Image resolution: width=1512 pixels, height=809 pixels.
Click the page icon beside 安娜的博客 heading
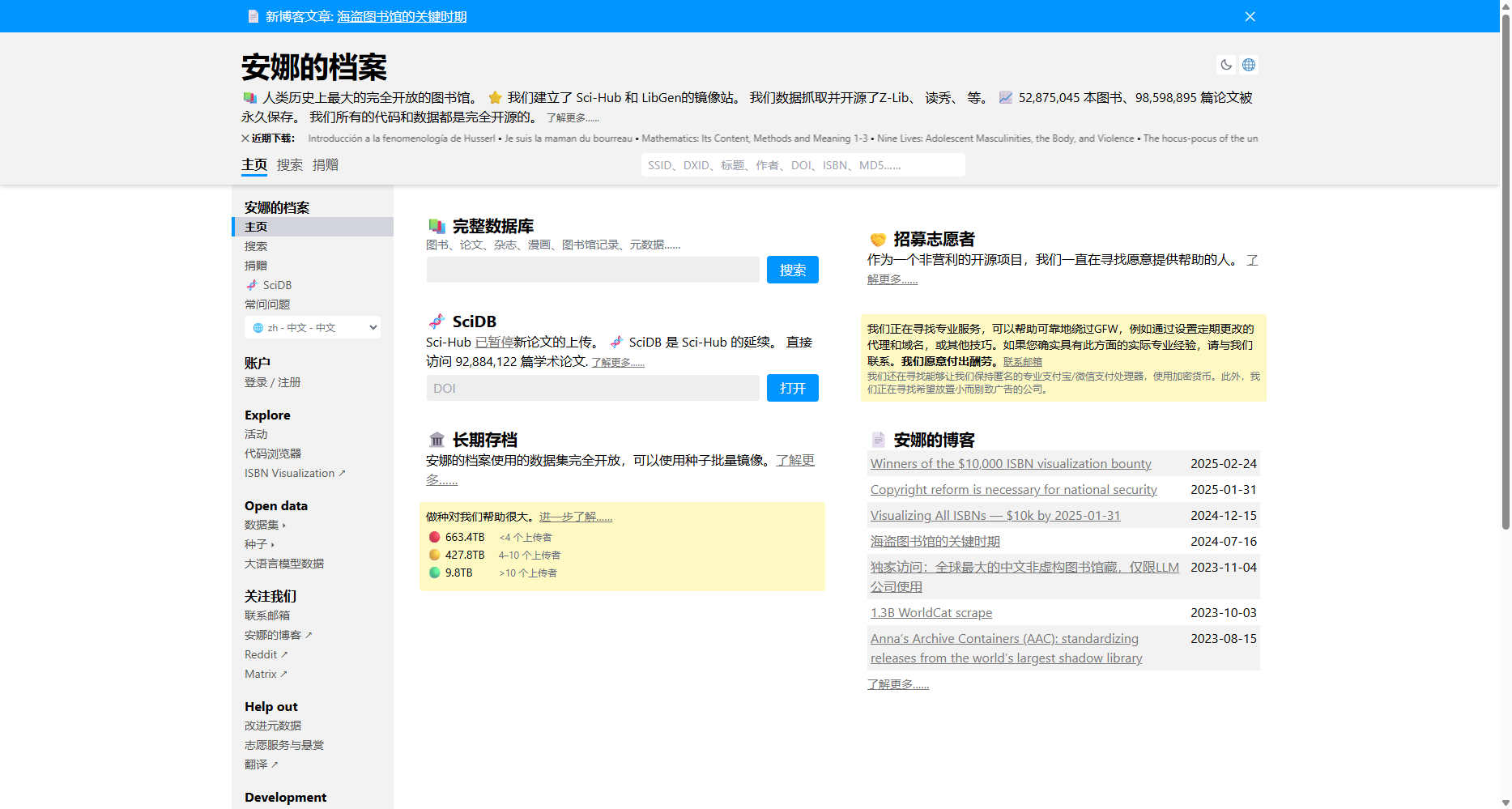pos(878,440)
